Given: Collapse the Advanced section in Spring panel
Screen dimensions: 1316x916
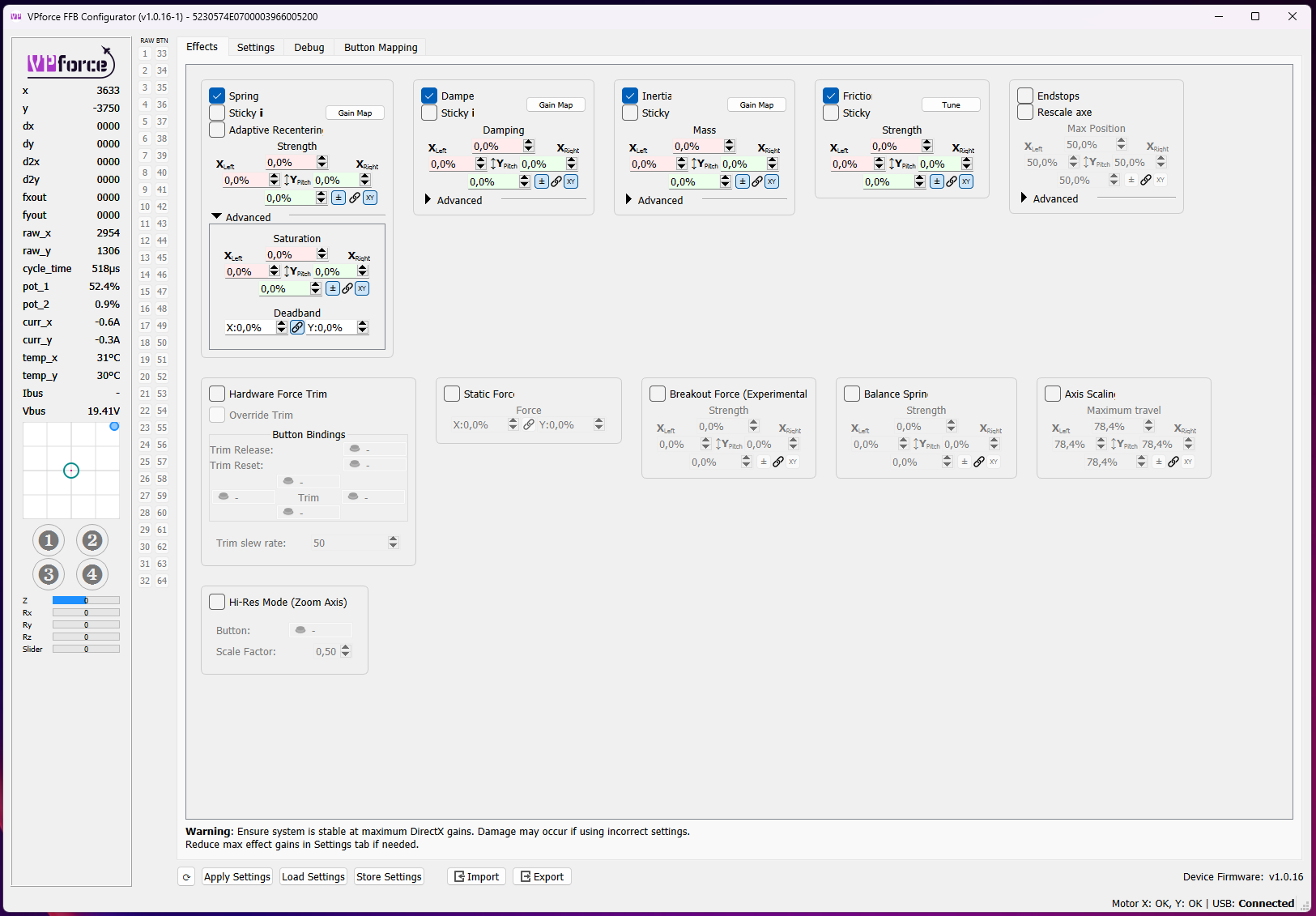Looking at the screenshot, I should click(x=216, y=216).
